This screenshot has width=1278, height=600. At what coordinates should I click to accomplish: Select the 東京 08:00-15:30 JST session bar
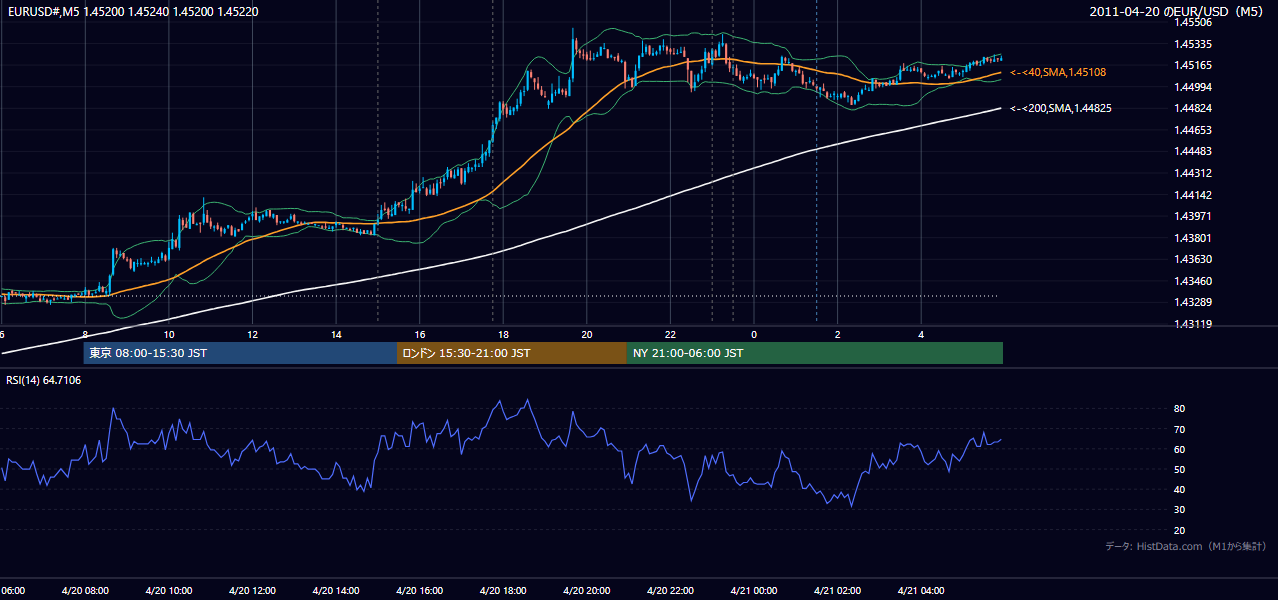tap(240, 353)
